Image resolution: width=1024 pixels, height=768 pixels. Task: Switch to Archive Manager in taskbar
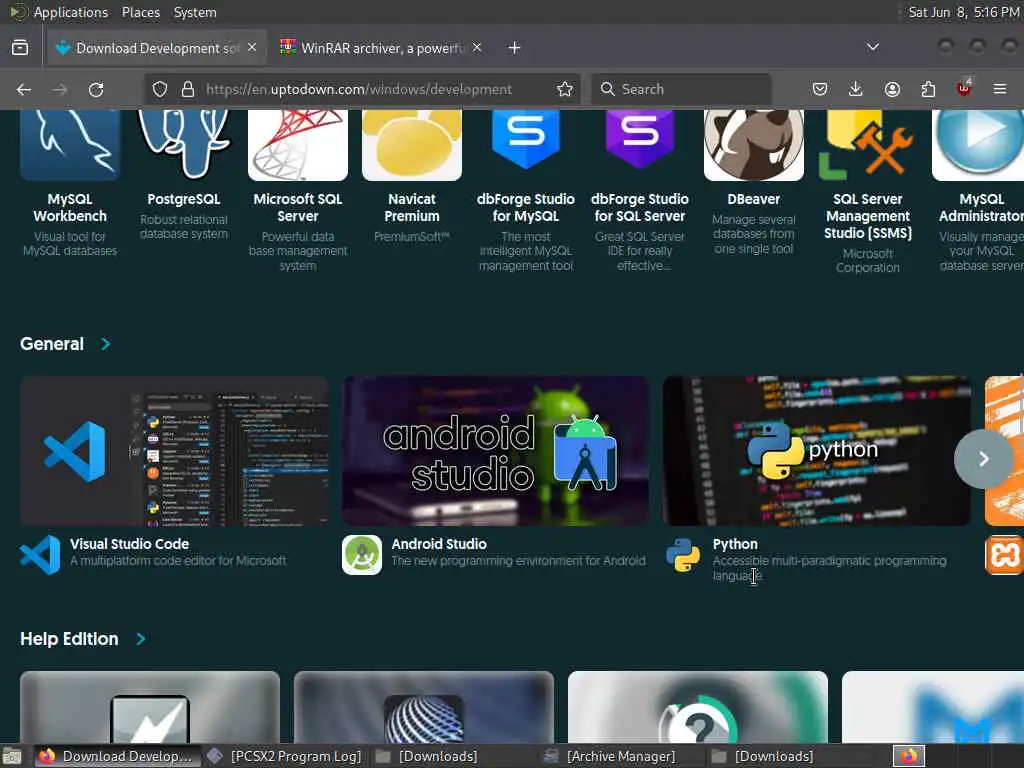click(609, 756)
